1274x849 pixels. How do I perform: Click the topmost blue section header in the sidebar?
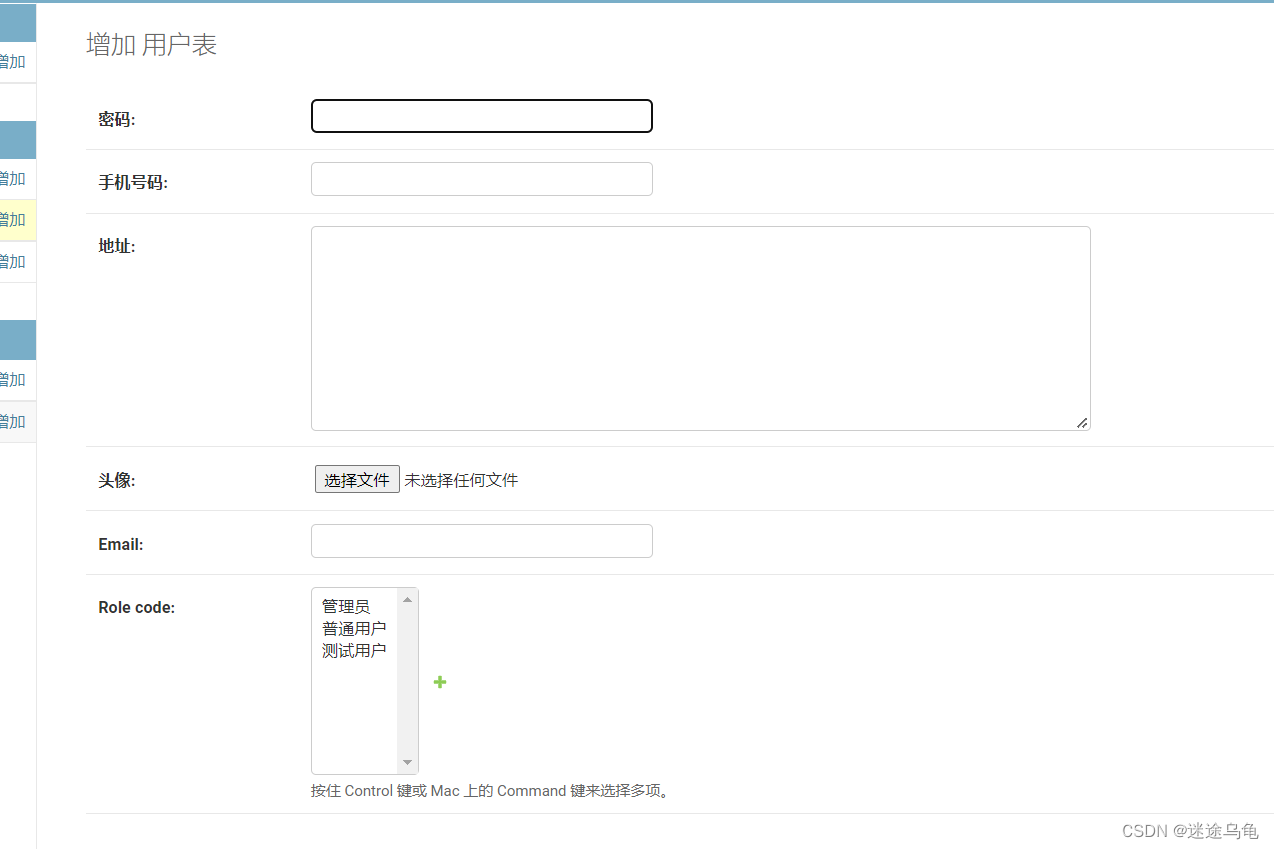point(17,22)
